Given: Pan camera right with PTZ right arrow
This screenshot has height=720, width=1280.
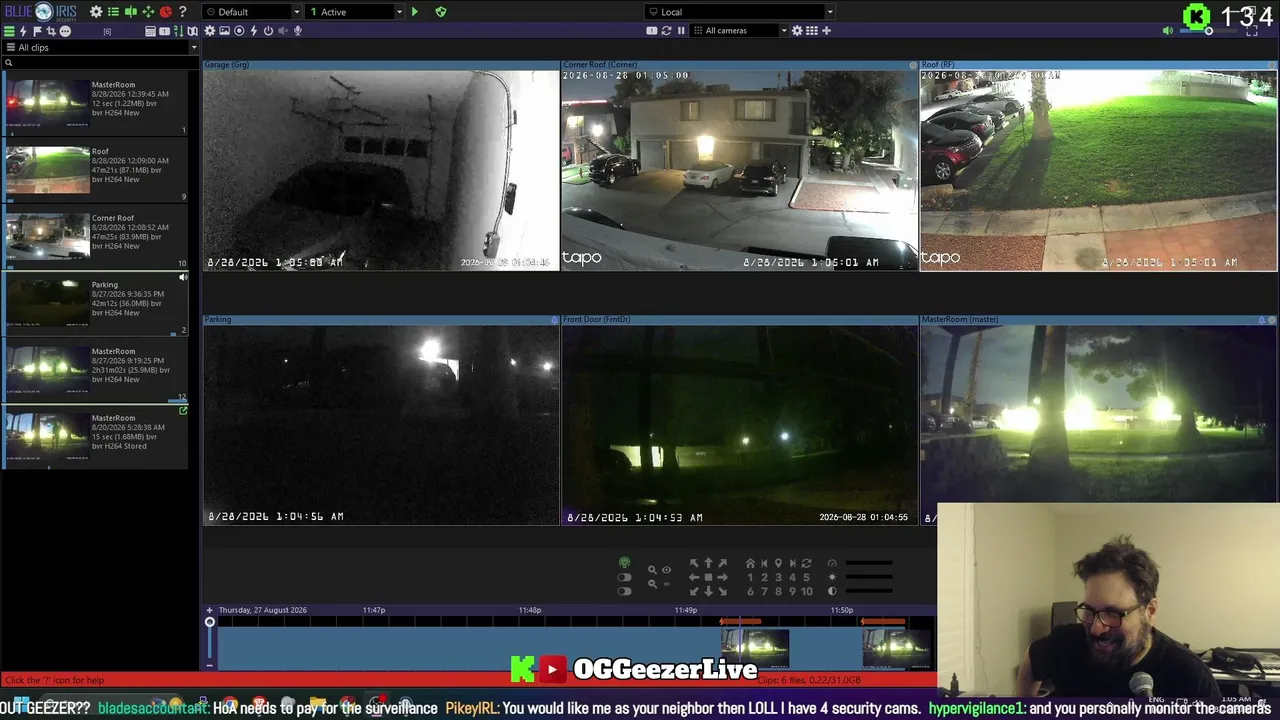Looking at the screenshot, I should click(x=722, y=577).
